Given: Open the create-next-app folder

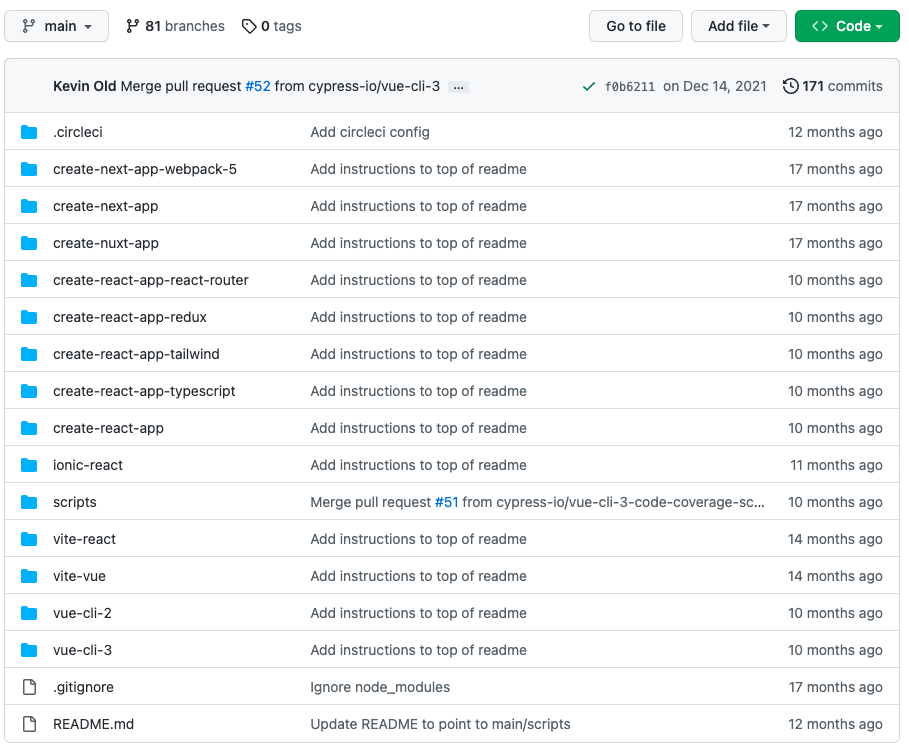Looking at the screenshot, I should pyautogui.click(x=106, y=206).
